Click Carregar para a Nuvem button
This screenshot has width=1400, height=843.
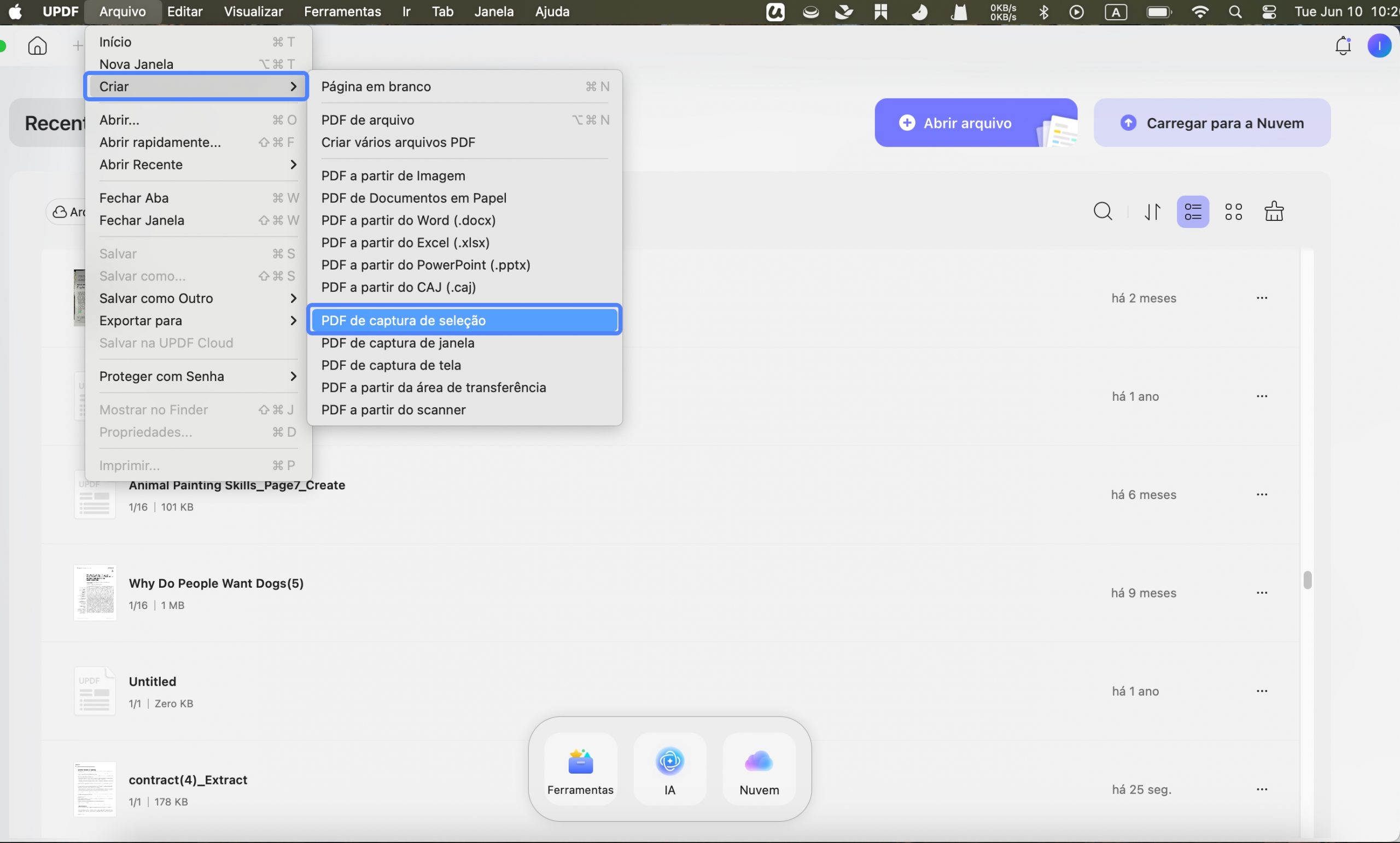tap(1211, 122)
